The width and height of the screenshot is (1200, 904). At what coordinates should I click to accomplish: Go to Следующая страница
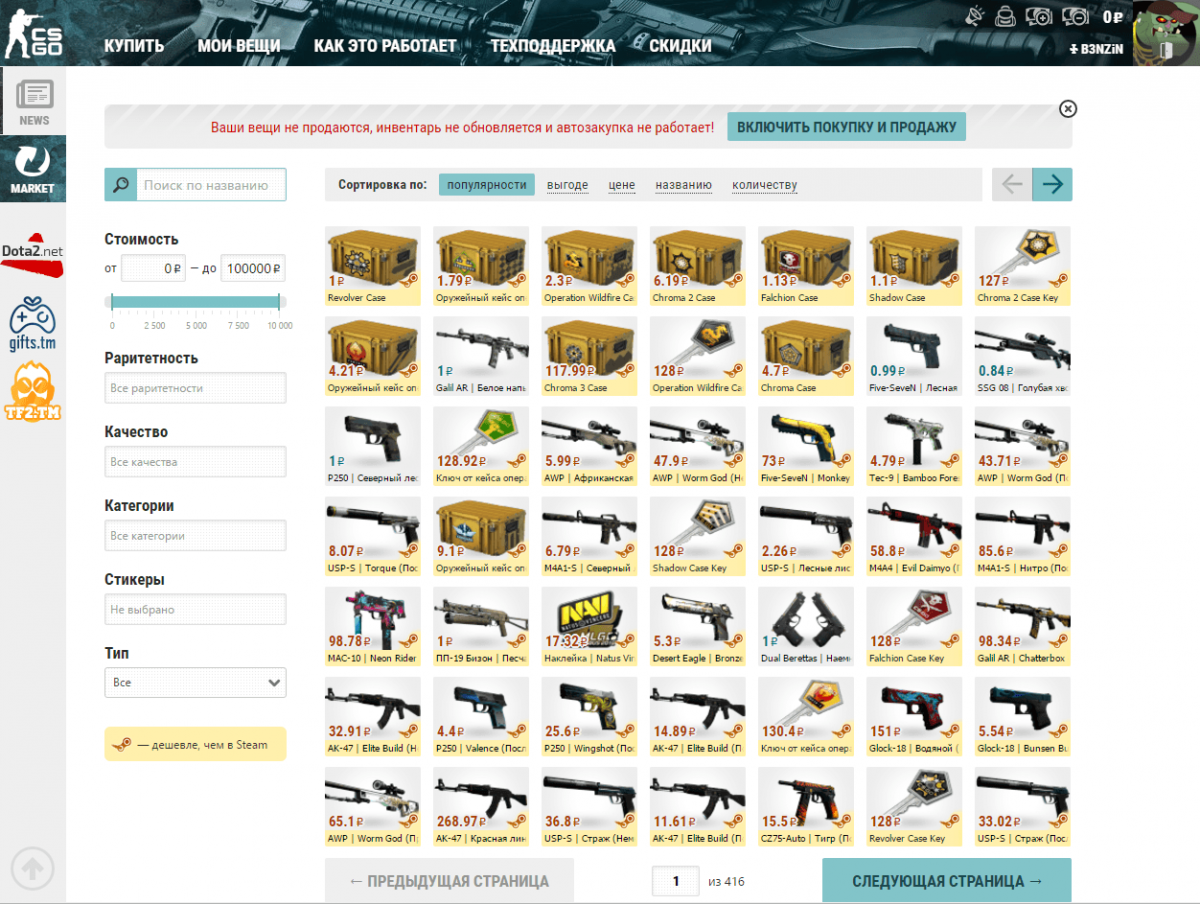tap(947, 881)
